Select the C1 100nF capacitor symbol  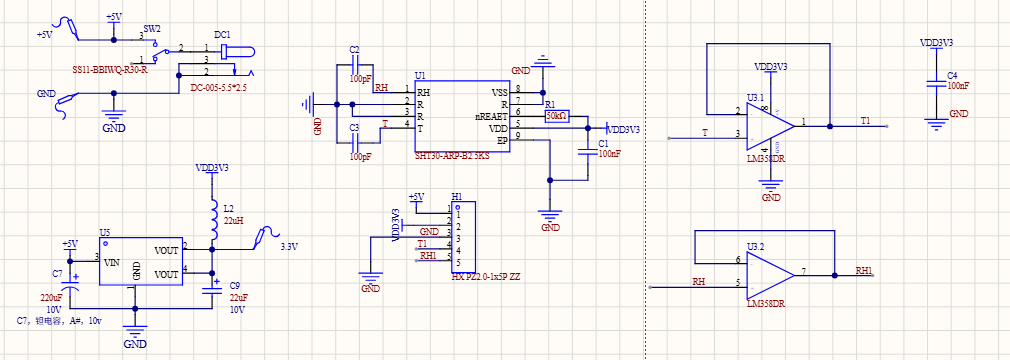pyautogui.click(x=587, y=153)
